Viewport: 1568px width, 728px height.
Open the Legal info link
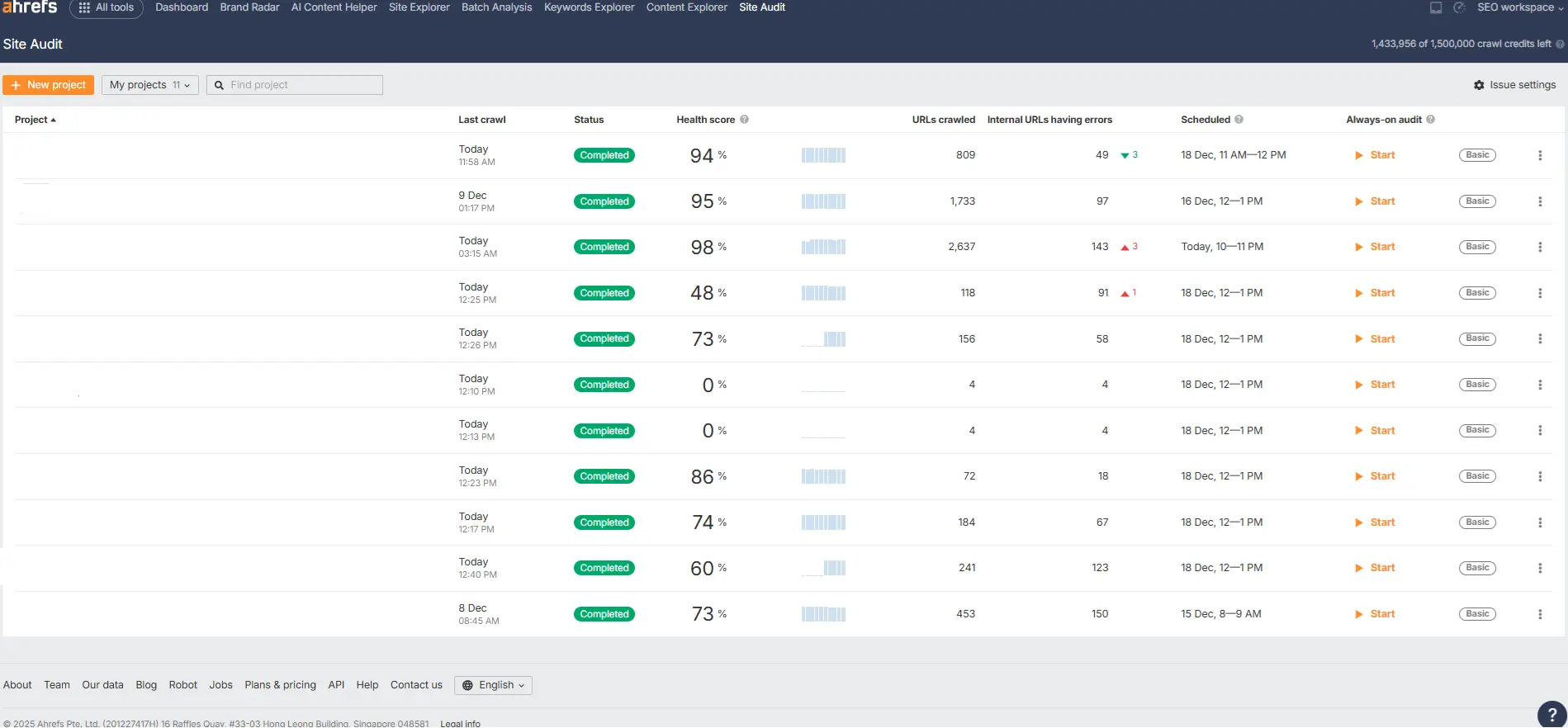460,723
